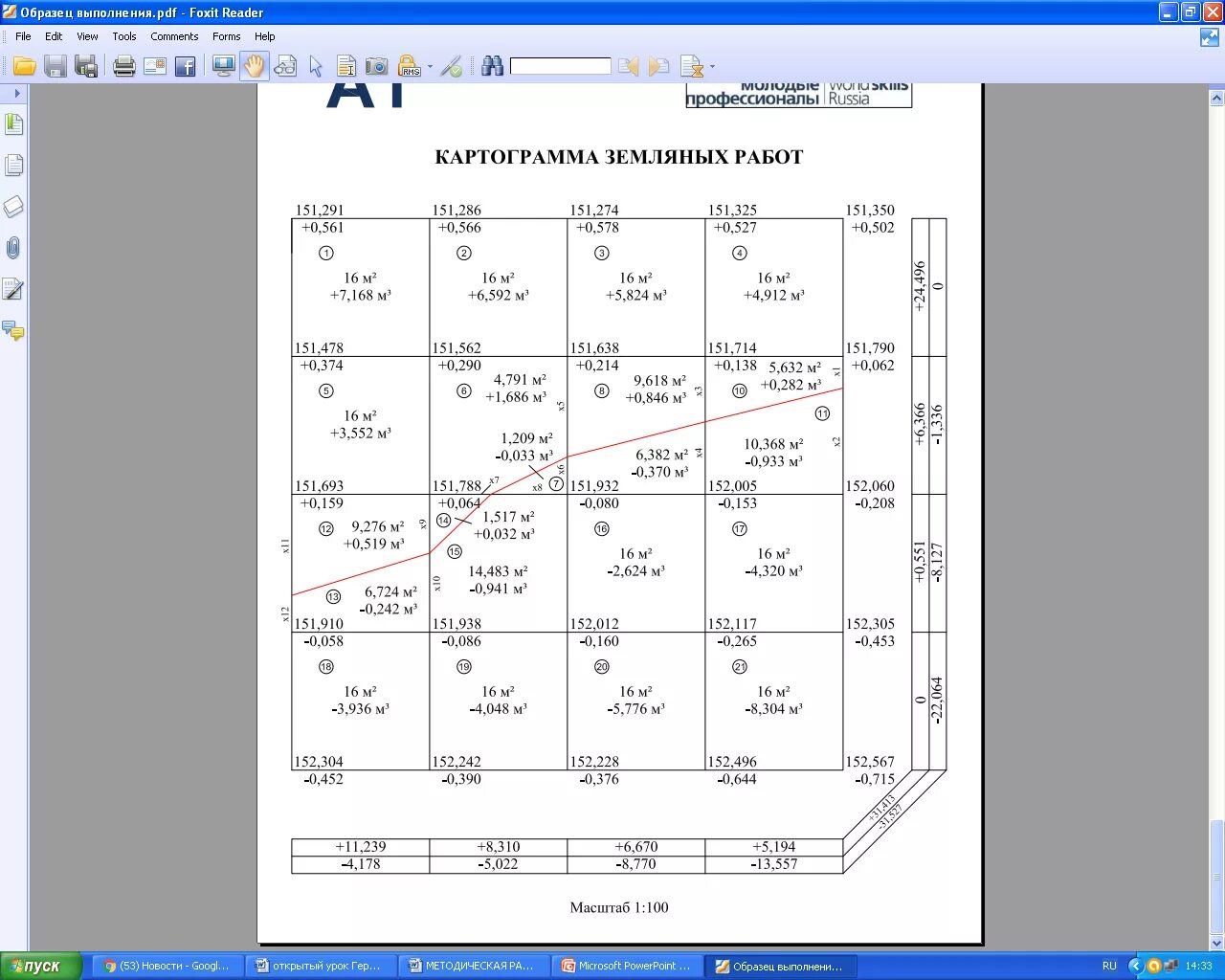Screen dimensions: 1225x980
Task: Click the Масштаб 1:100 text
Action: pyautogui.click(x=619, y=907)
